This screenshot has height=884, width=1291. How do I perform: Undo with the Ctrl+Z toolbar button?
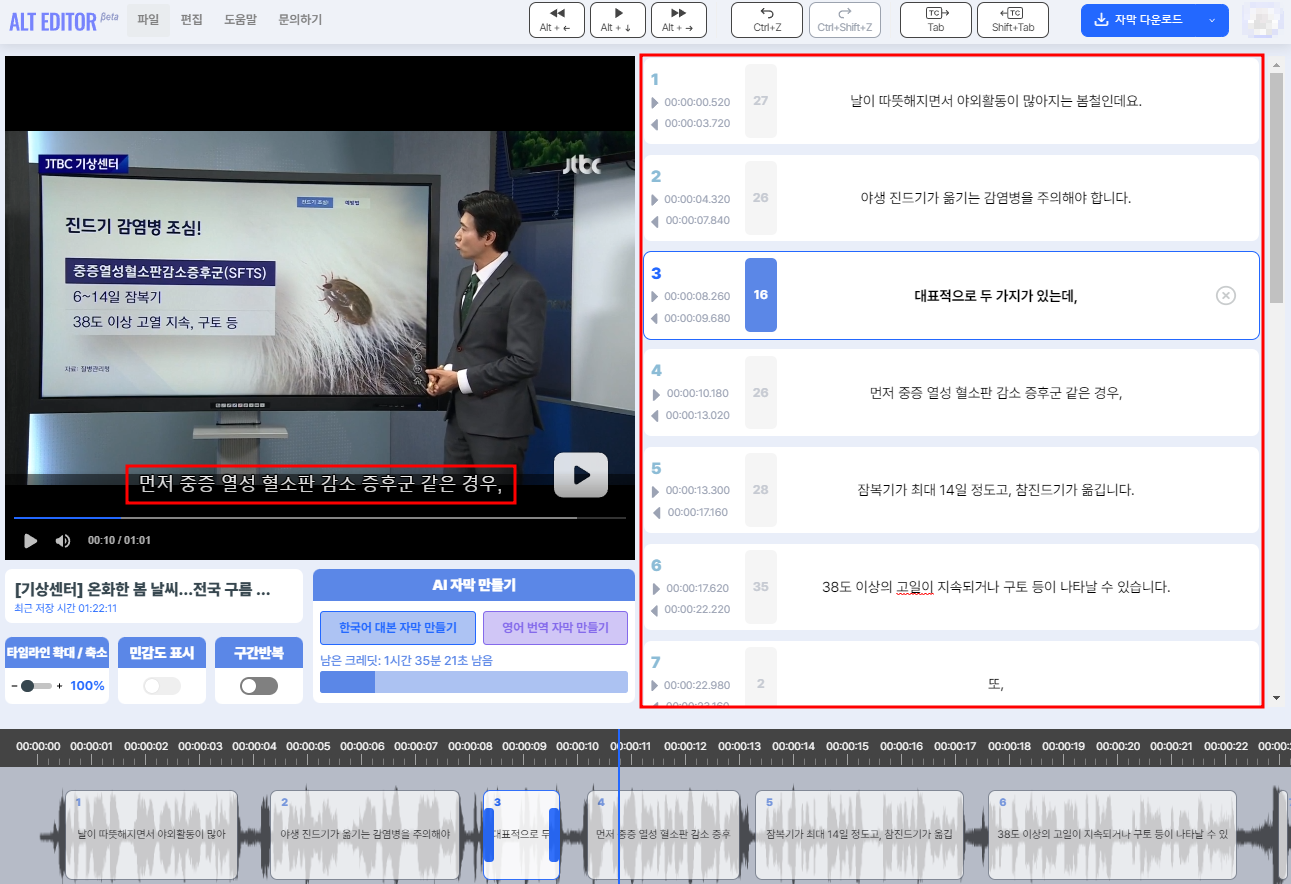tap(767, 20)
